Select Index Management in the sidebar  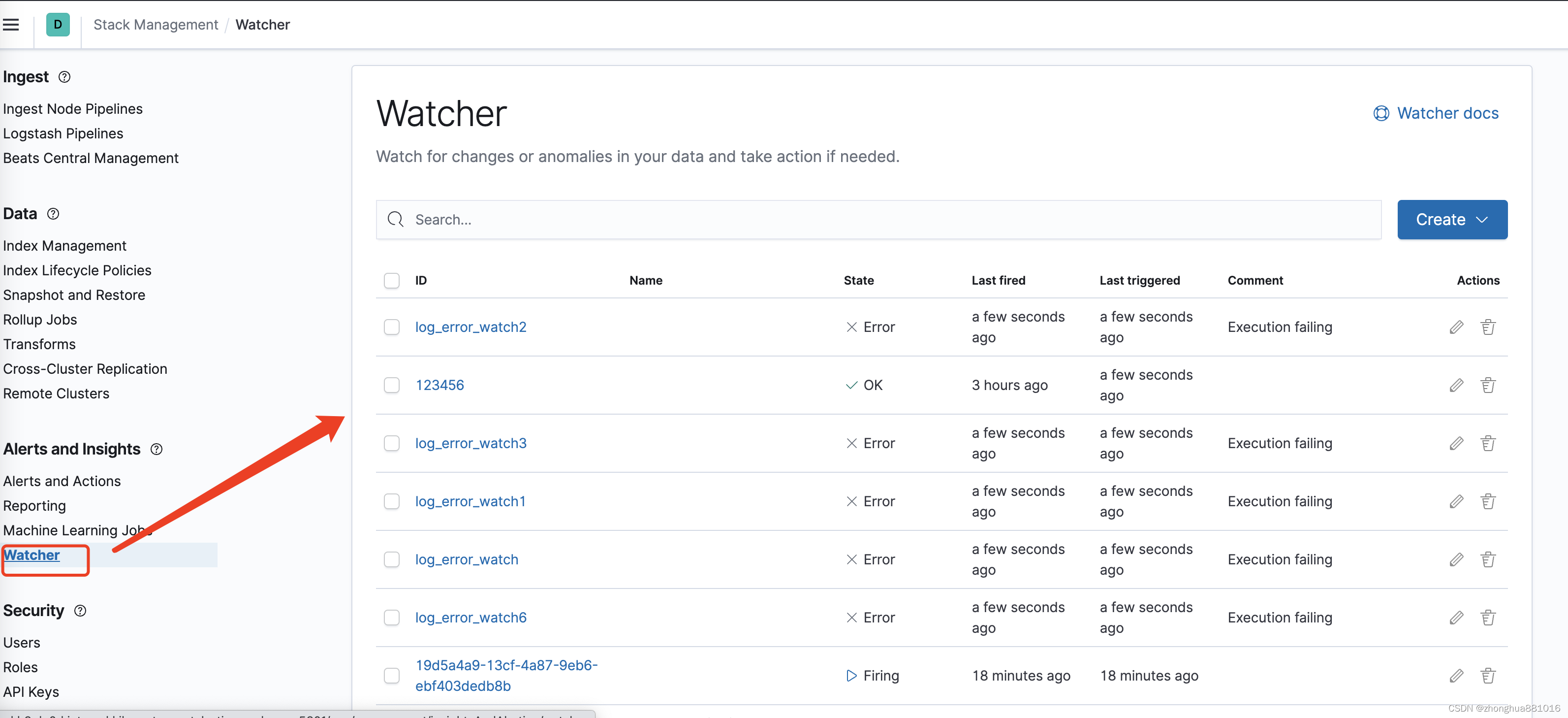[64, 245]
